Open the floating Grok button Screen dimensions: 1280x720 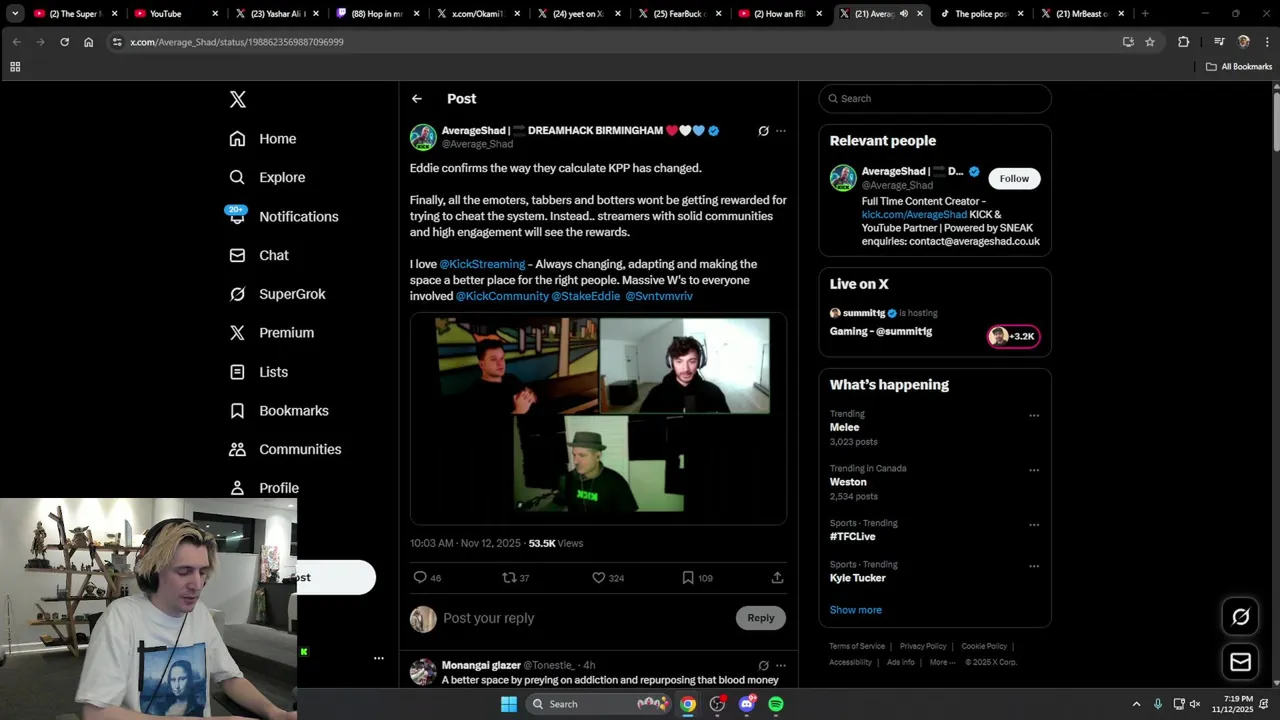coord(1241,617)
